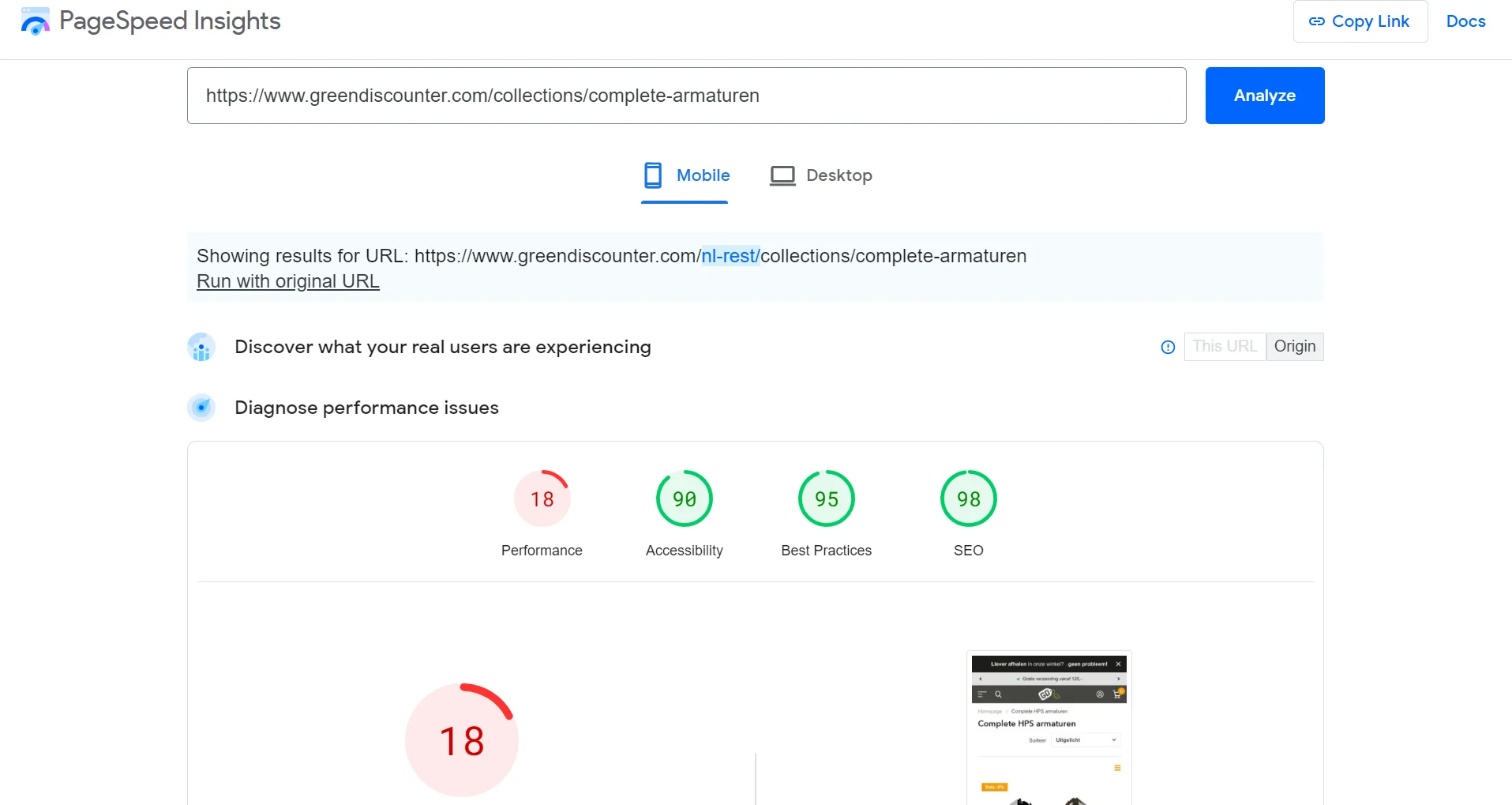Click the Best Practices label
This screenshot has height=805, width=1512.
tap(827, 551)
